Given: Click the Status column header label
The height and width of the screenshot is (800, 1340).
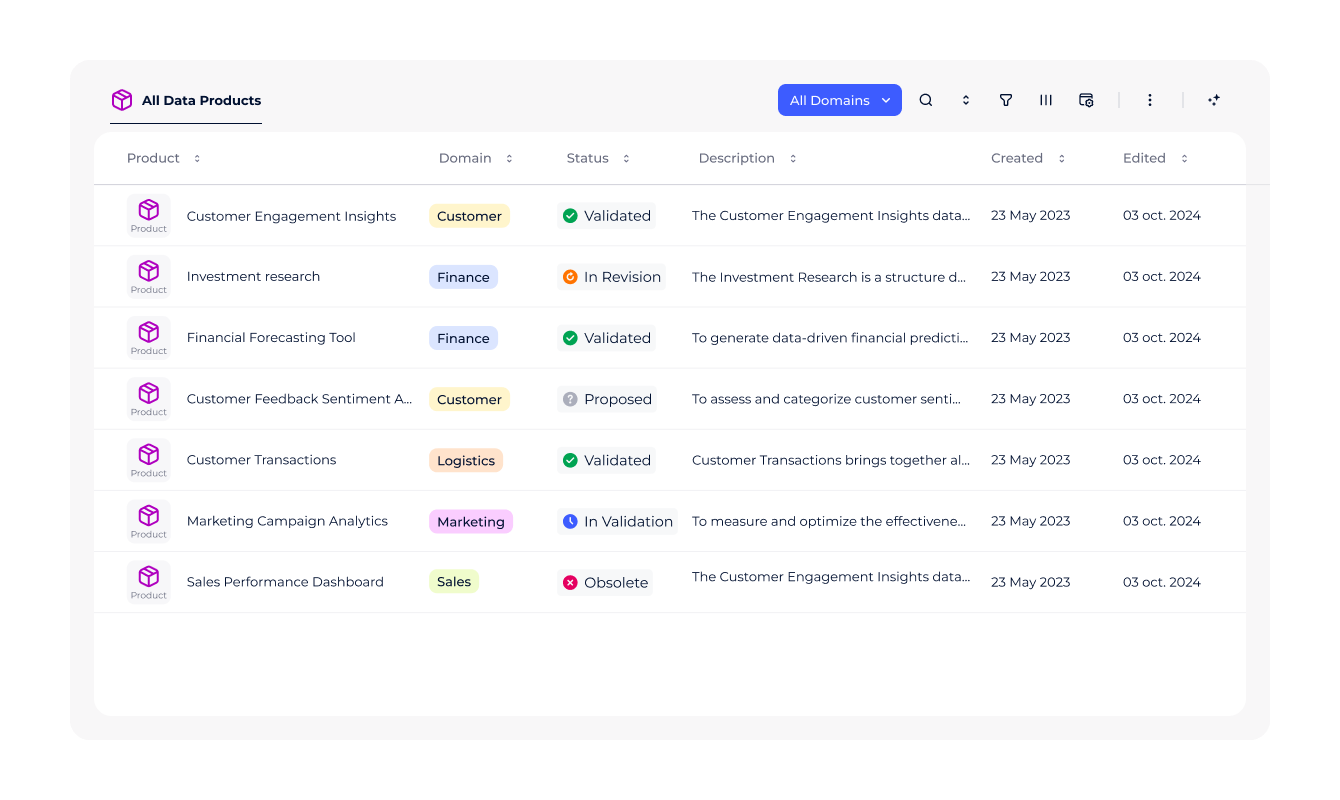Looking at the screenshot, I should (587, 158).
